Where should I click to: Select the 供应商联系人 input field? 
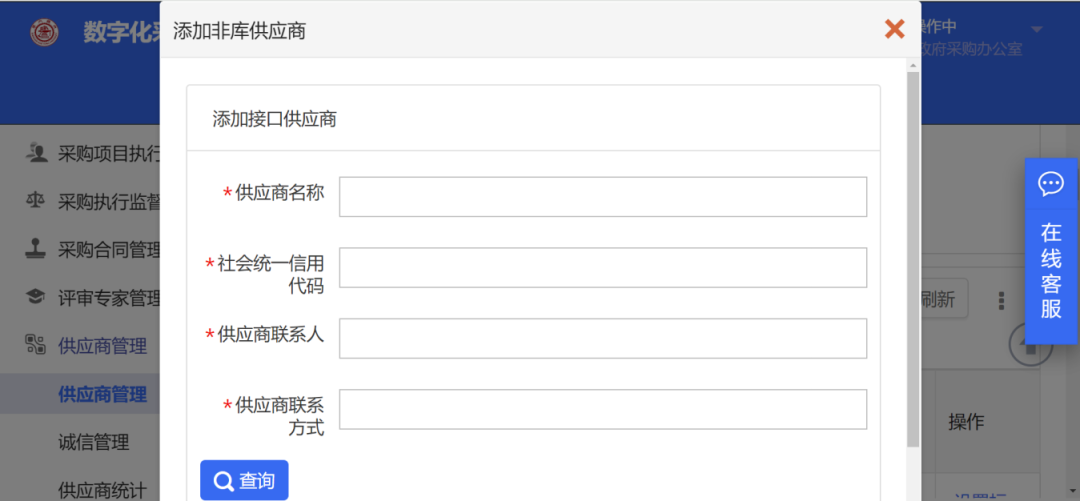(x=602, y=338)
